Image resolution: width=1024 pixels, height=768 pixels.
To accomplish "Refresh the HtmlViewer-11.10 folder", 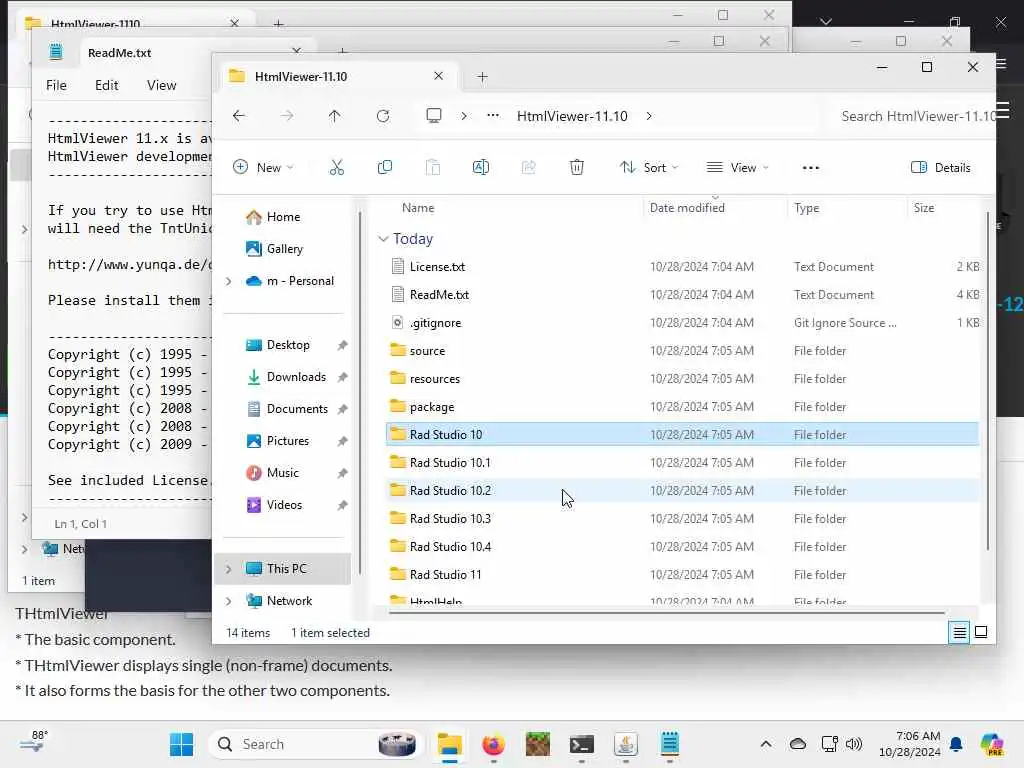I will coord(383,116).
